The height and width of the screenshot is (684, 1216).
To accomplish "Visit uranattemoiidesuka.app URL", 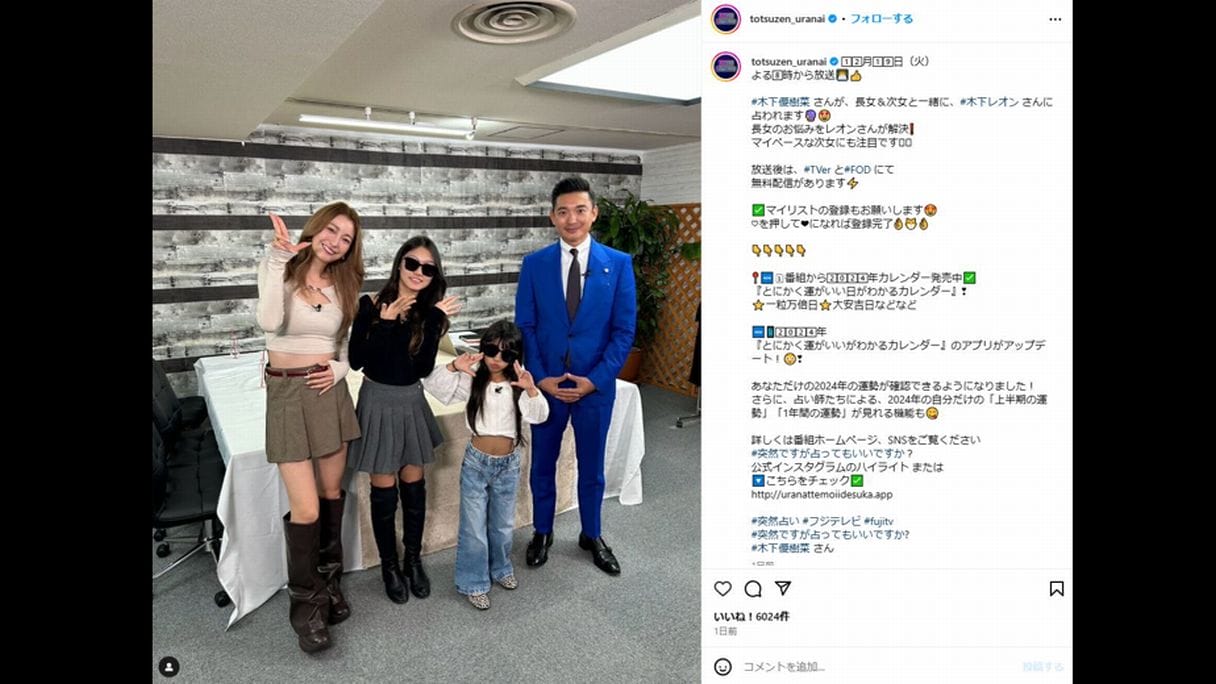I will click(x=822, y=494).
